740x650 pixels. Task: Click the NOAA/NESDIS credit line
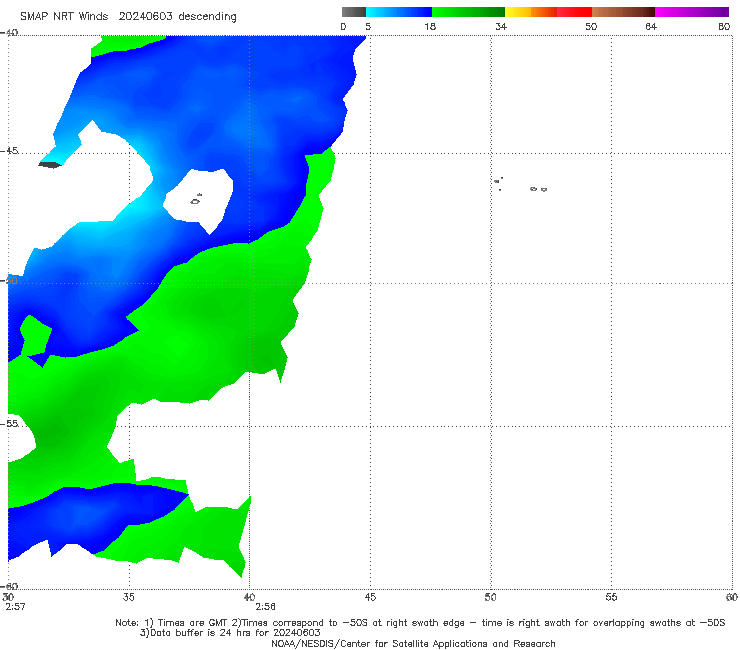tap(413, 643)
